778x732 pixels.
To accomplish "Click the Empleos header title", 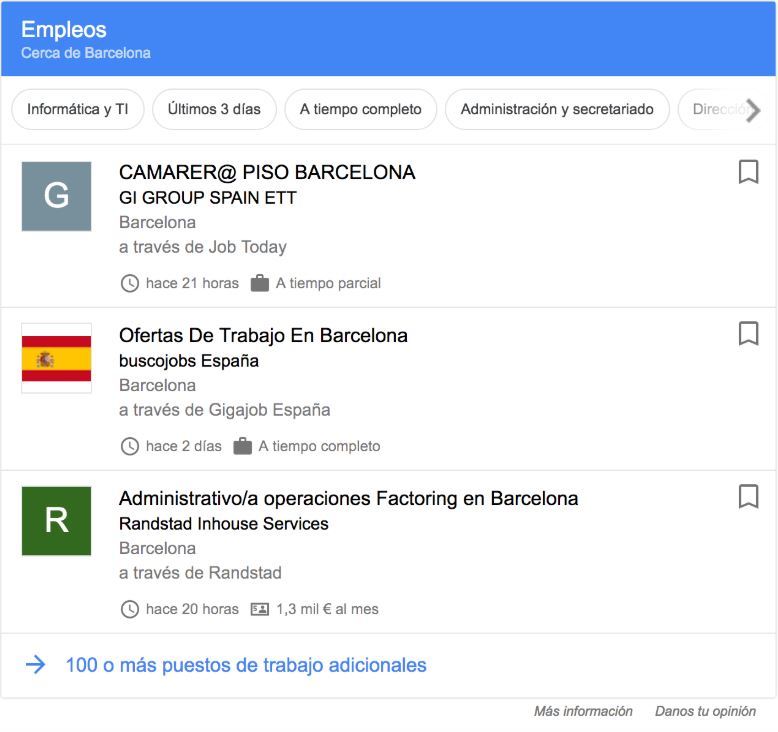I will pos(64,30).
